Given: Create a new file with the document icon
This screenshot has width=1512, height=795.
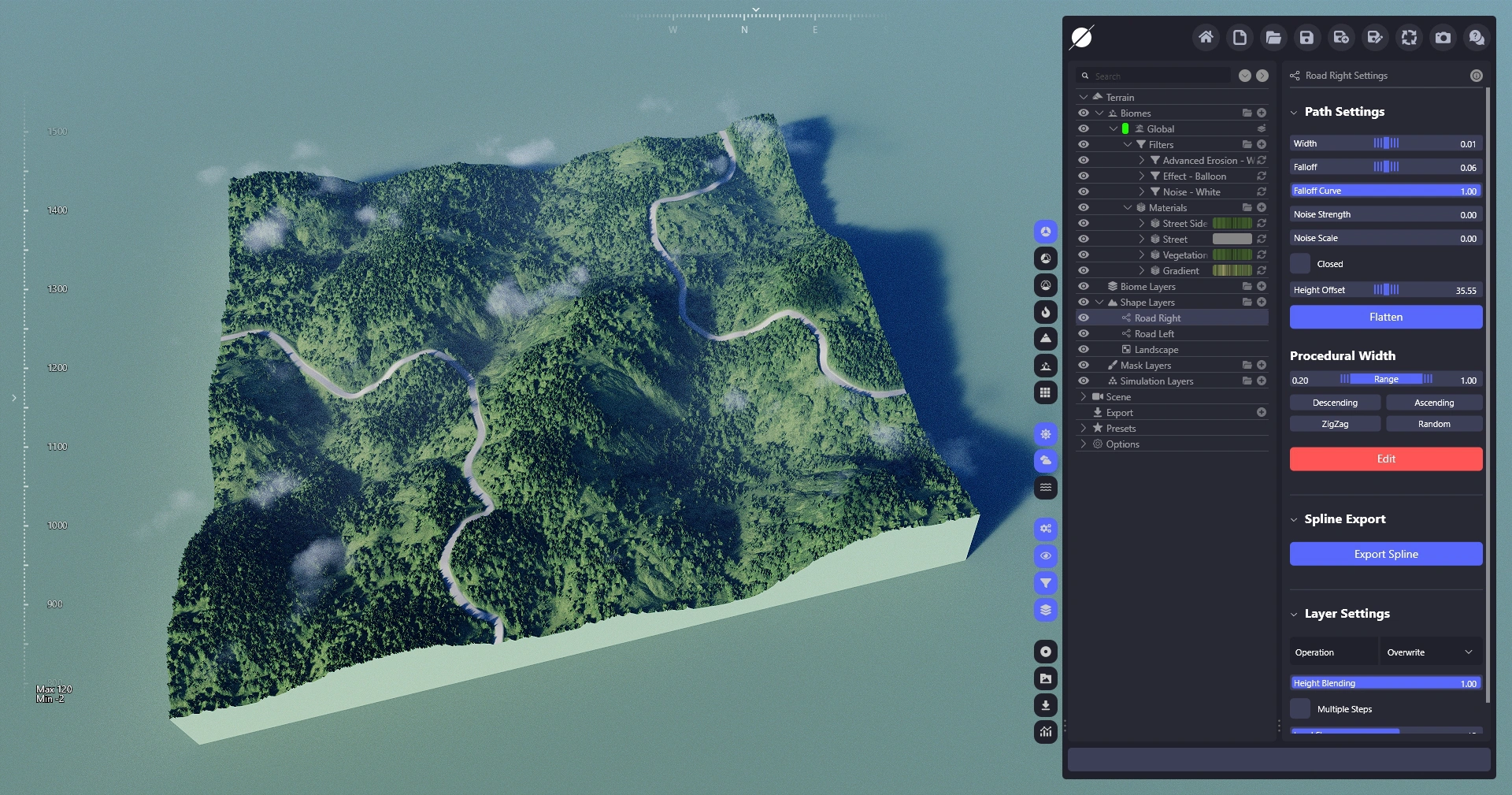Looking at the screenshot, I should tap(1240, 37).
